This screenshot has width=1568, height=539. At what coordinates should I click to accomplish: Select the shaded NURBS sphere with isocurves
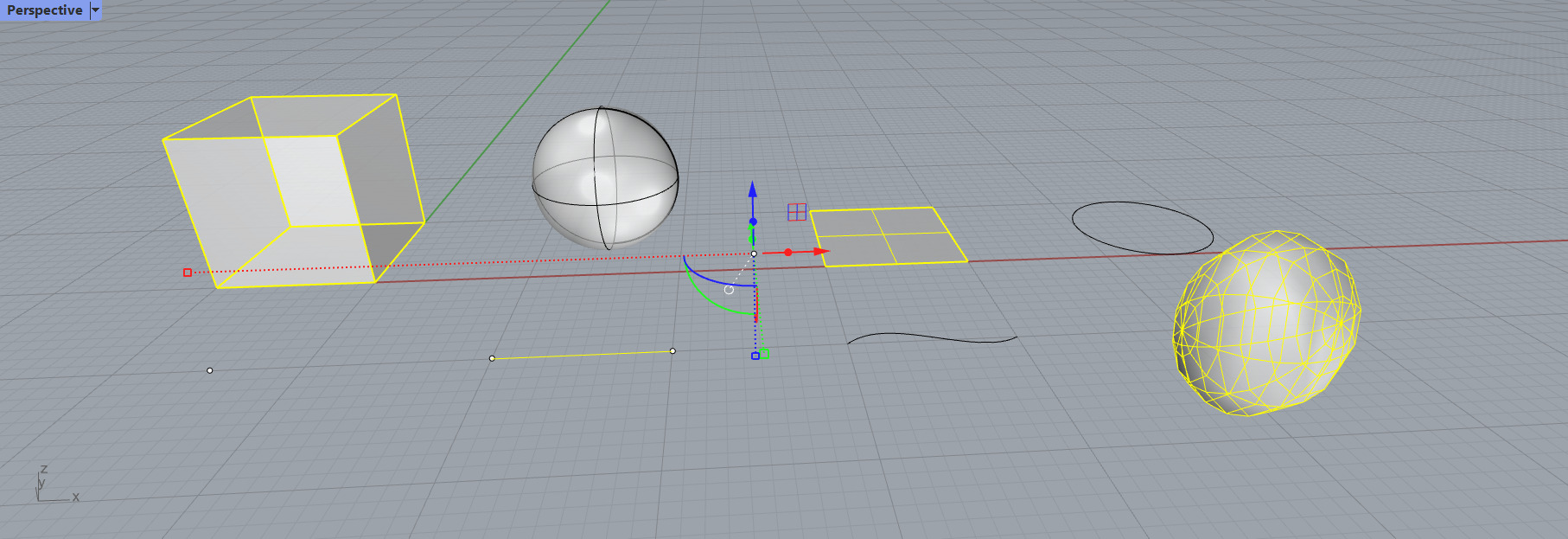[x=605, y=177]
